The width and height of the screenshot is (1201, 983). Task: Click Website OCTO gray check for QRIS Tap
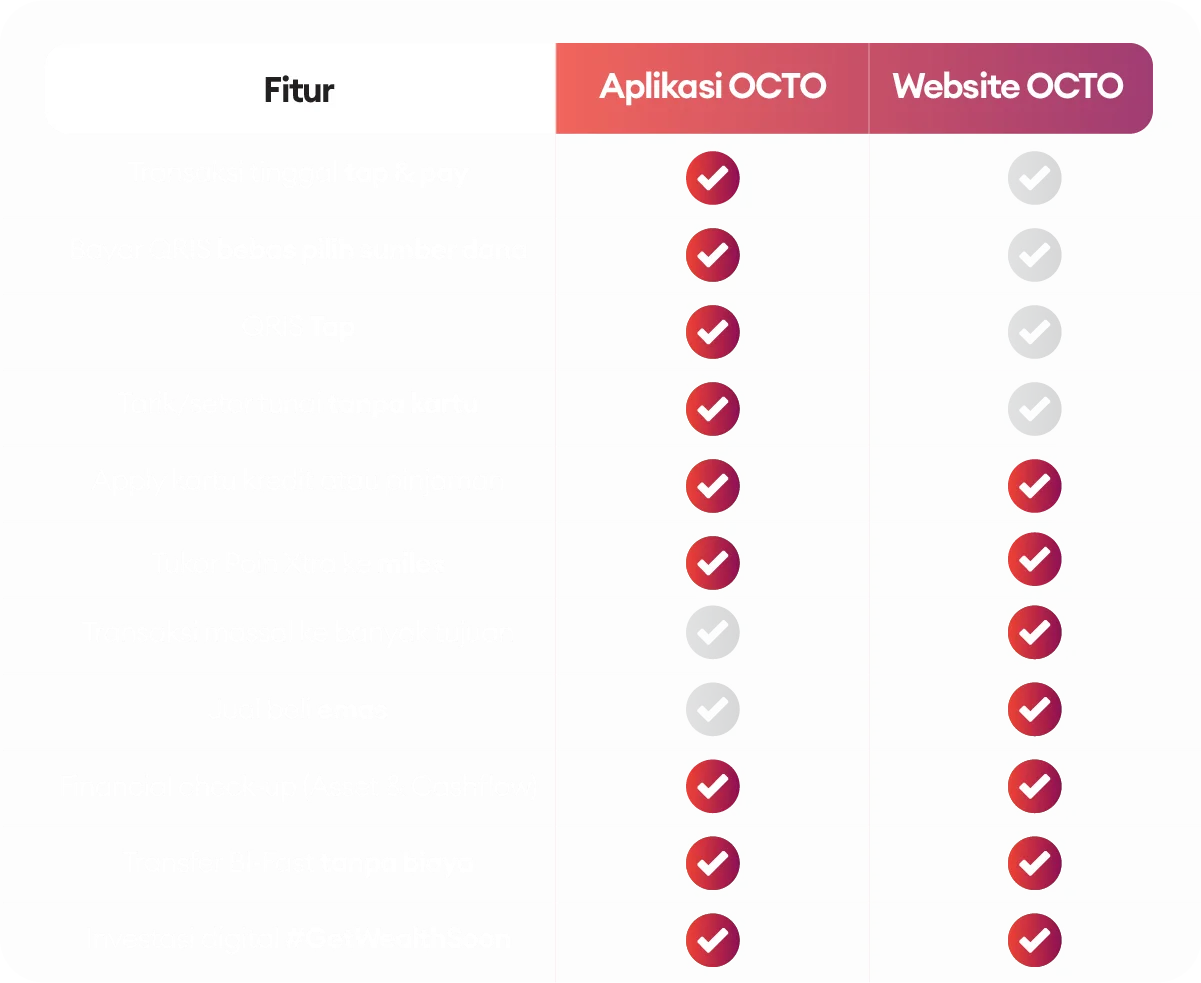pos(1034,332)
